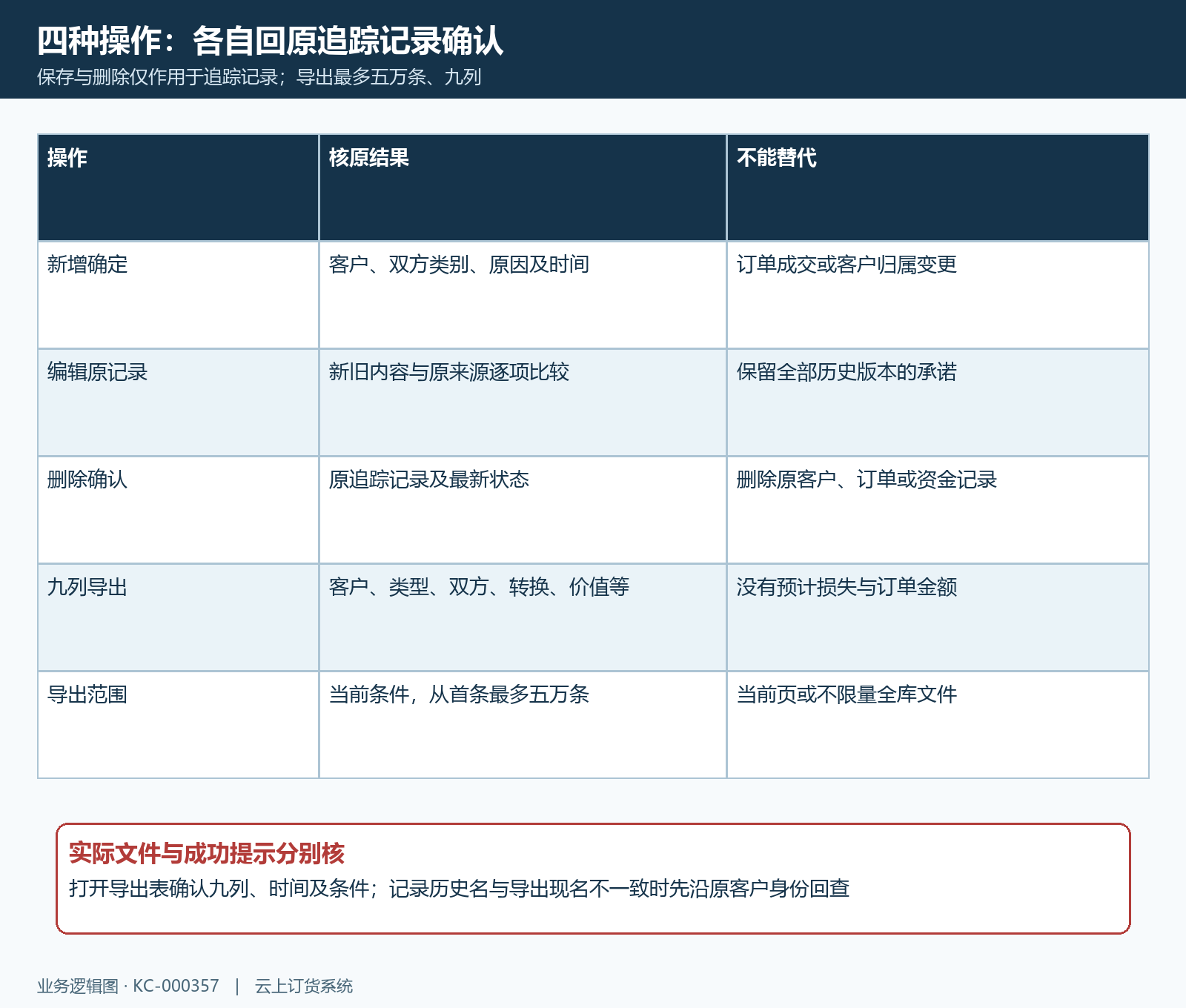Select the 九列导出 cell
The height and width of the screenshot is (1008, 1186).
(x=178, y=617)
